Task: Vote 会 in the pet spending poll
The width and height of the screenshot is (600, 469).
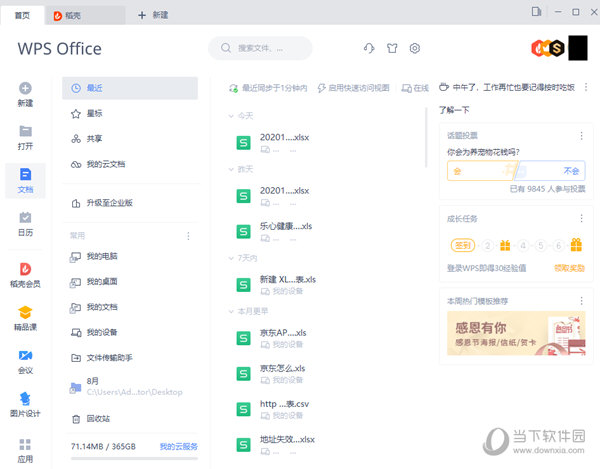Action: click(x=481, y=171)
